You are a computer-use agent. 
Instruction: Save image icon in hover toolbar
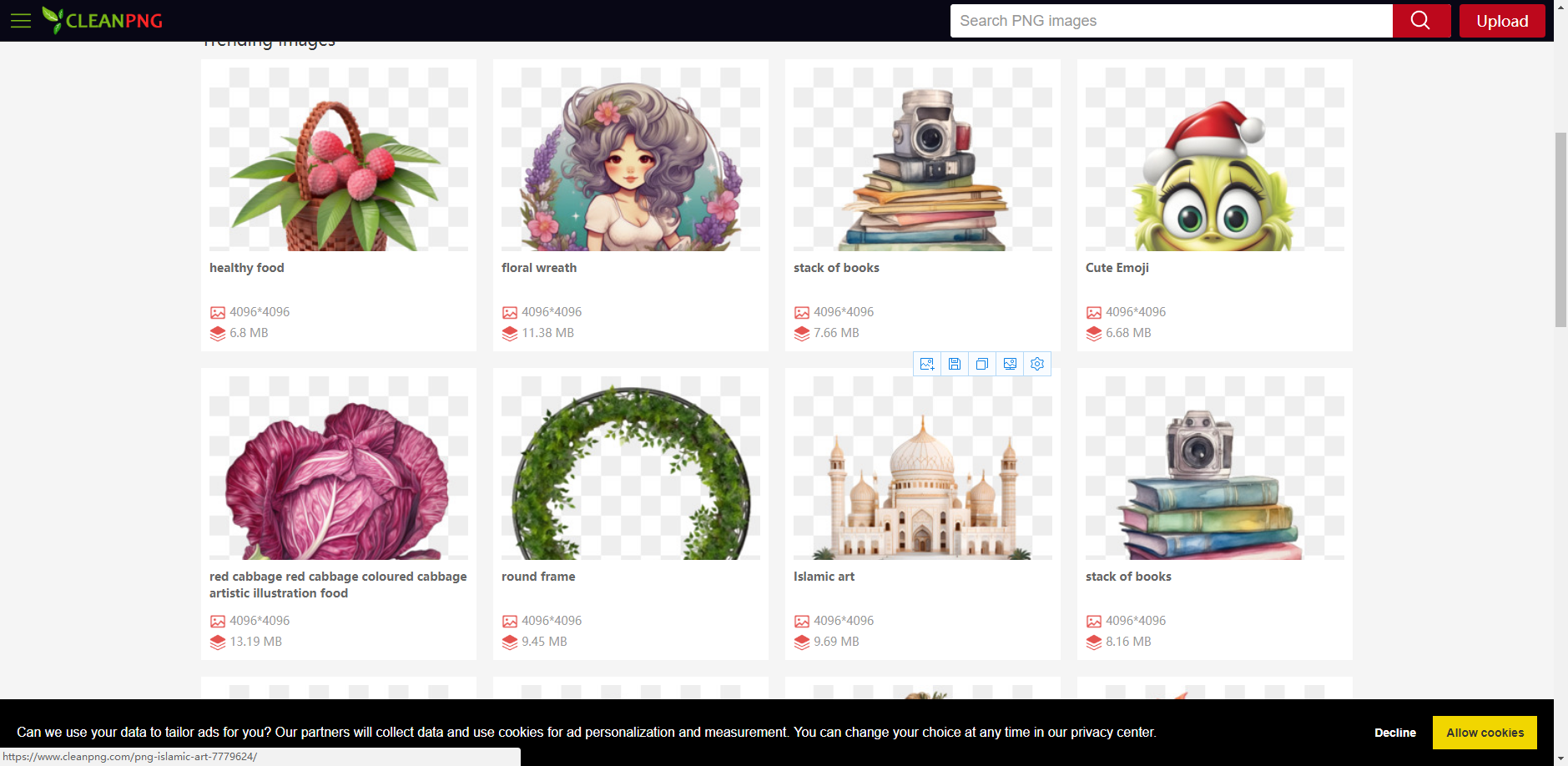point(955,364)
